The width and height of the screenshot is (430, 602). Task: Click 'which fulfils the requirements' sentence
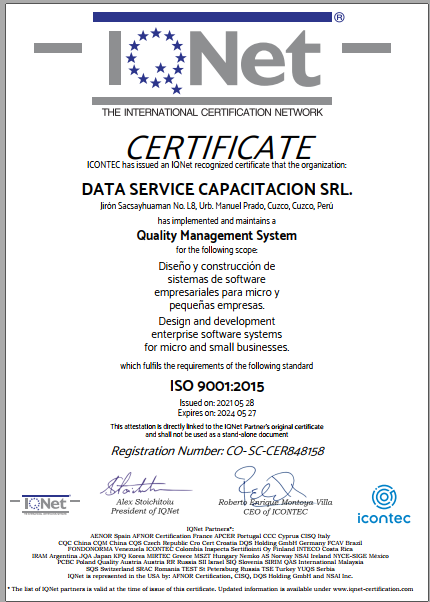217,366
